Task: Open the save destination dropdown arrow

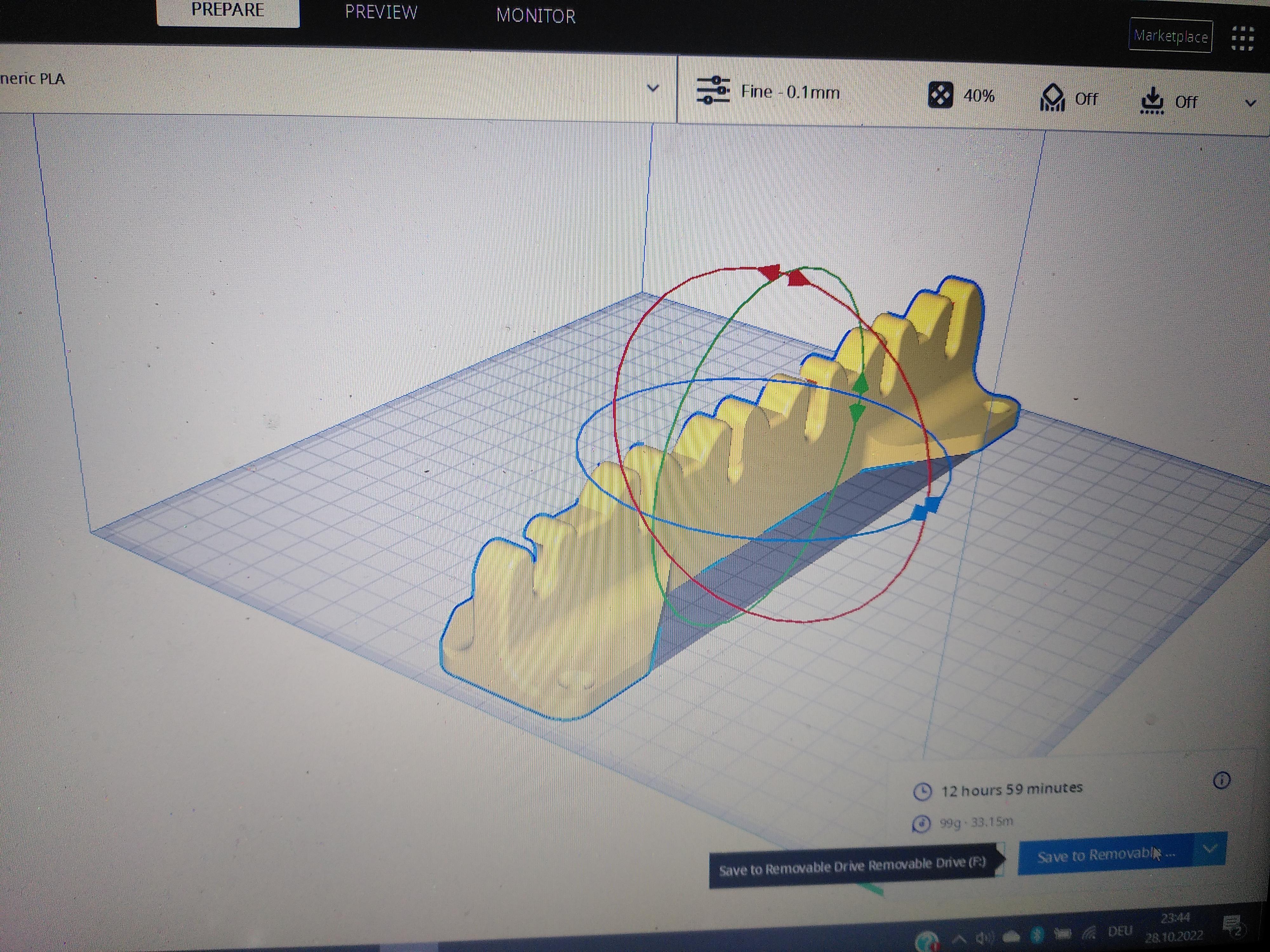Action: tap(1210, 849)
